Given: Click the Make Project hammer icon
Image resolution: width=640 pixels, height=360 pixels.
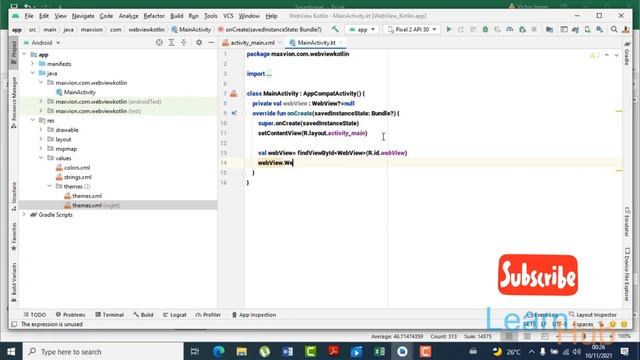Looking at the screenshot, I should tap(335, 29).
